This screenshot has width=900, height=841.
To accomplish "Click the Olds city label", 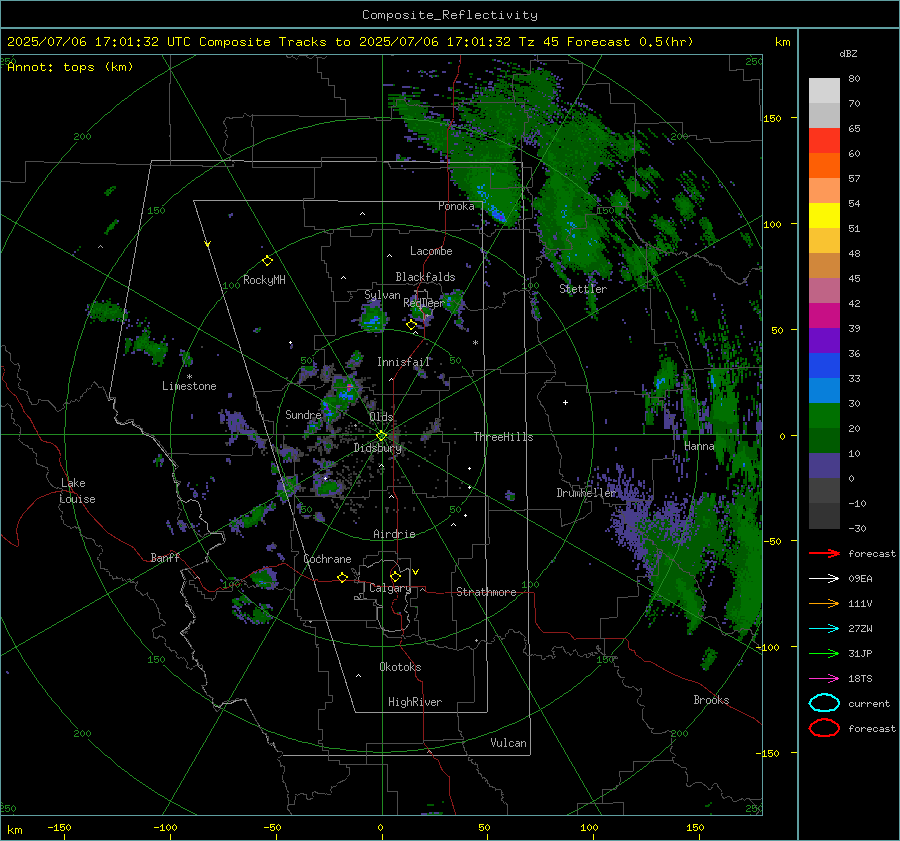I will click(x=381, y=417).
